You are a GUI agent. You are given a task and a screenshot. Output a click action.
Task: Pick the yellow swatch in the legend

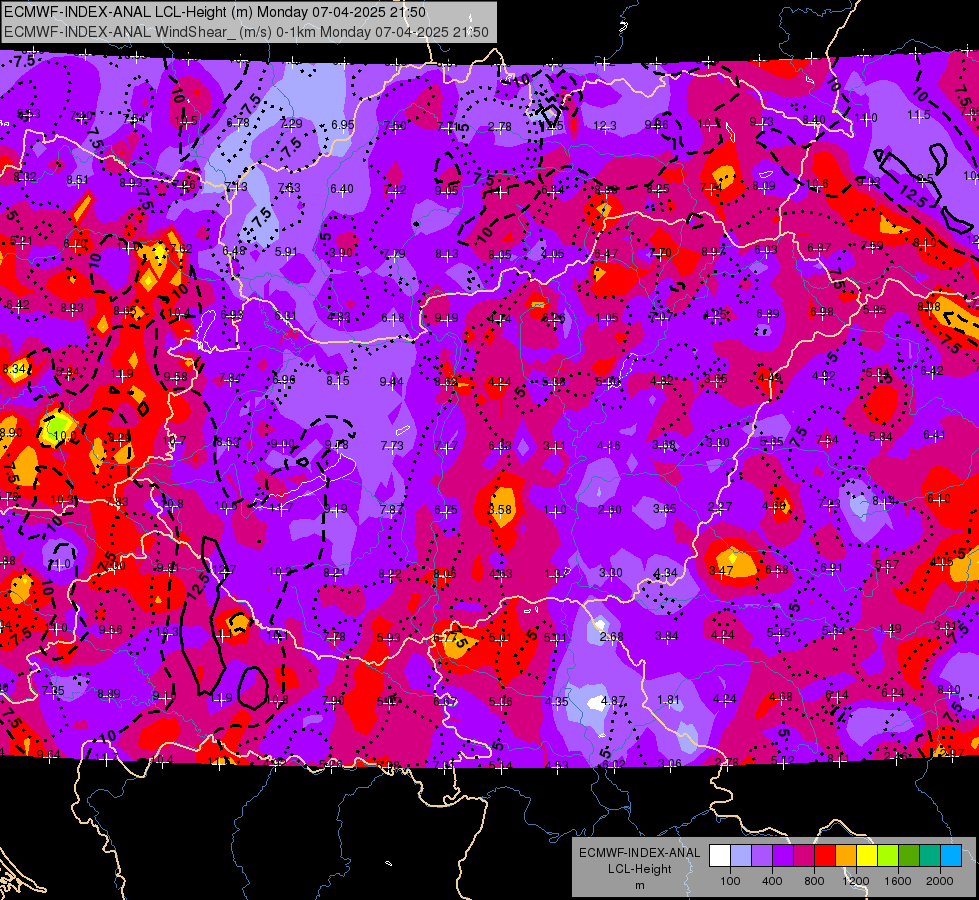[867, 856]
